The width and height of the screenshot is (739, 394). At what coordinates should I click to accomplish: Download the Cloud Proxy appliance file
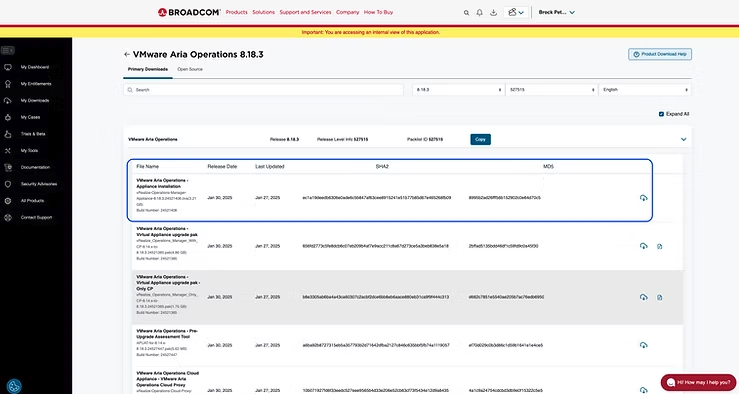(643, 390)
